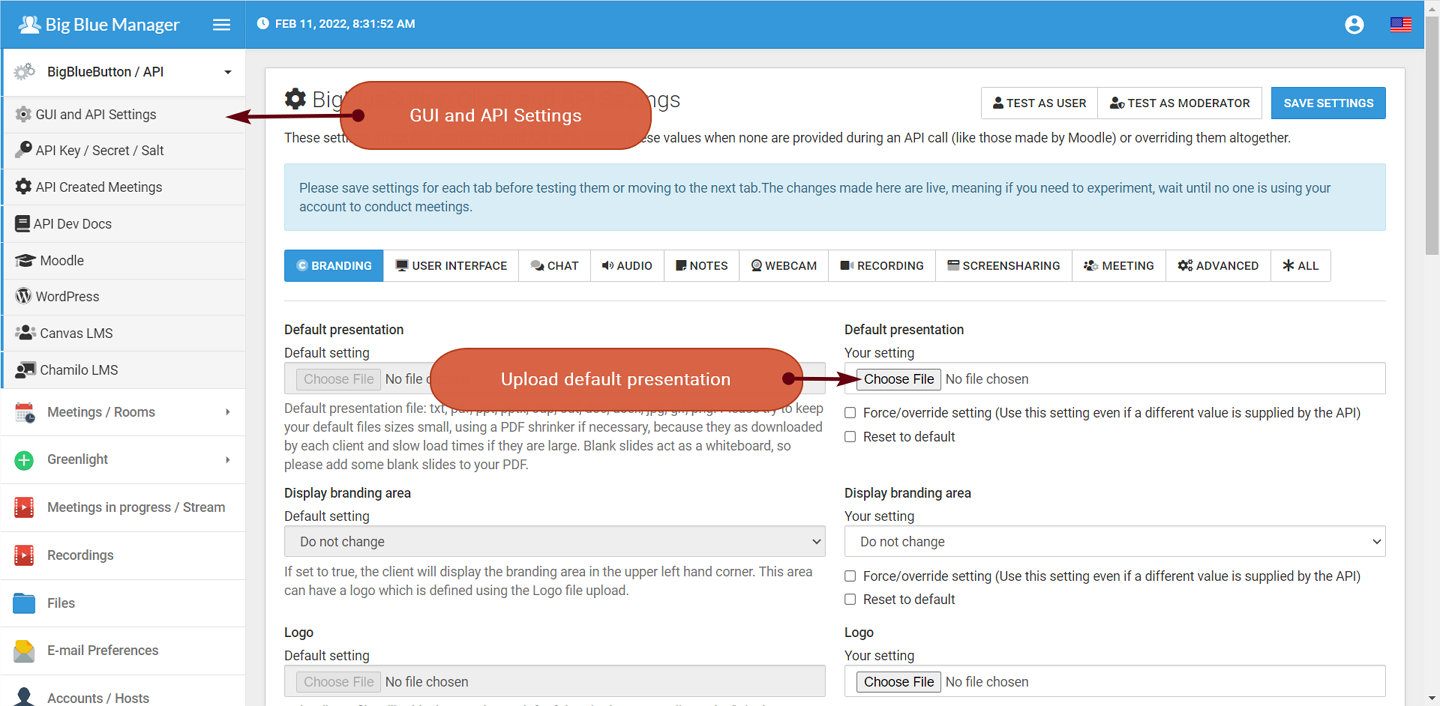Screen dimensions: 1440x706
Task: Click the E-mail Preferences envelope icon
Action: coord(24,651)
